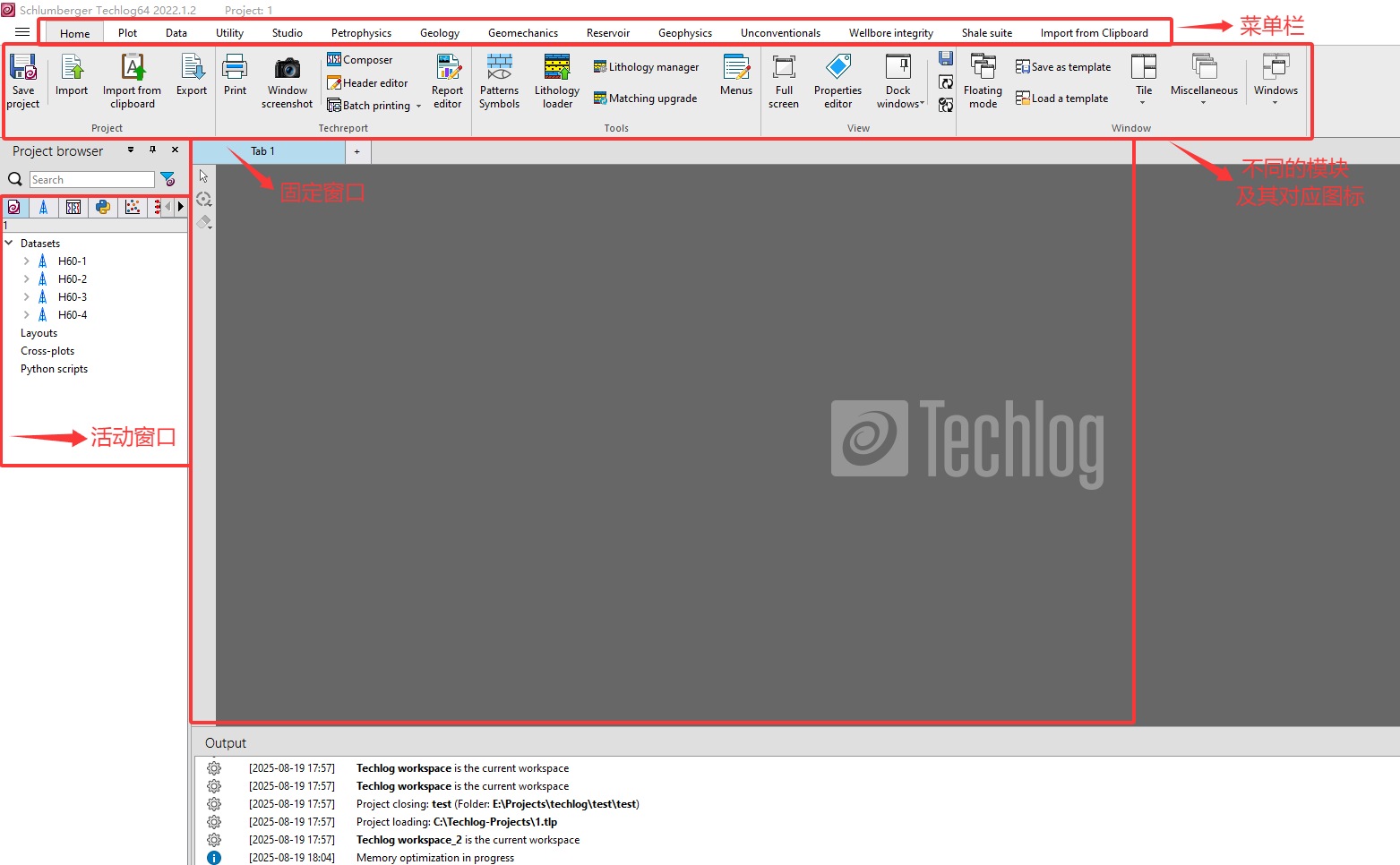
Task: Select the cross-plot filter icon in Project browser
Action: coord(133,207)
